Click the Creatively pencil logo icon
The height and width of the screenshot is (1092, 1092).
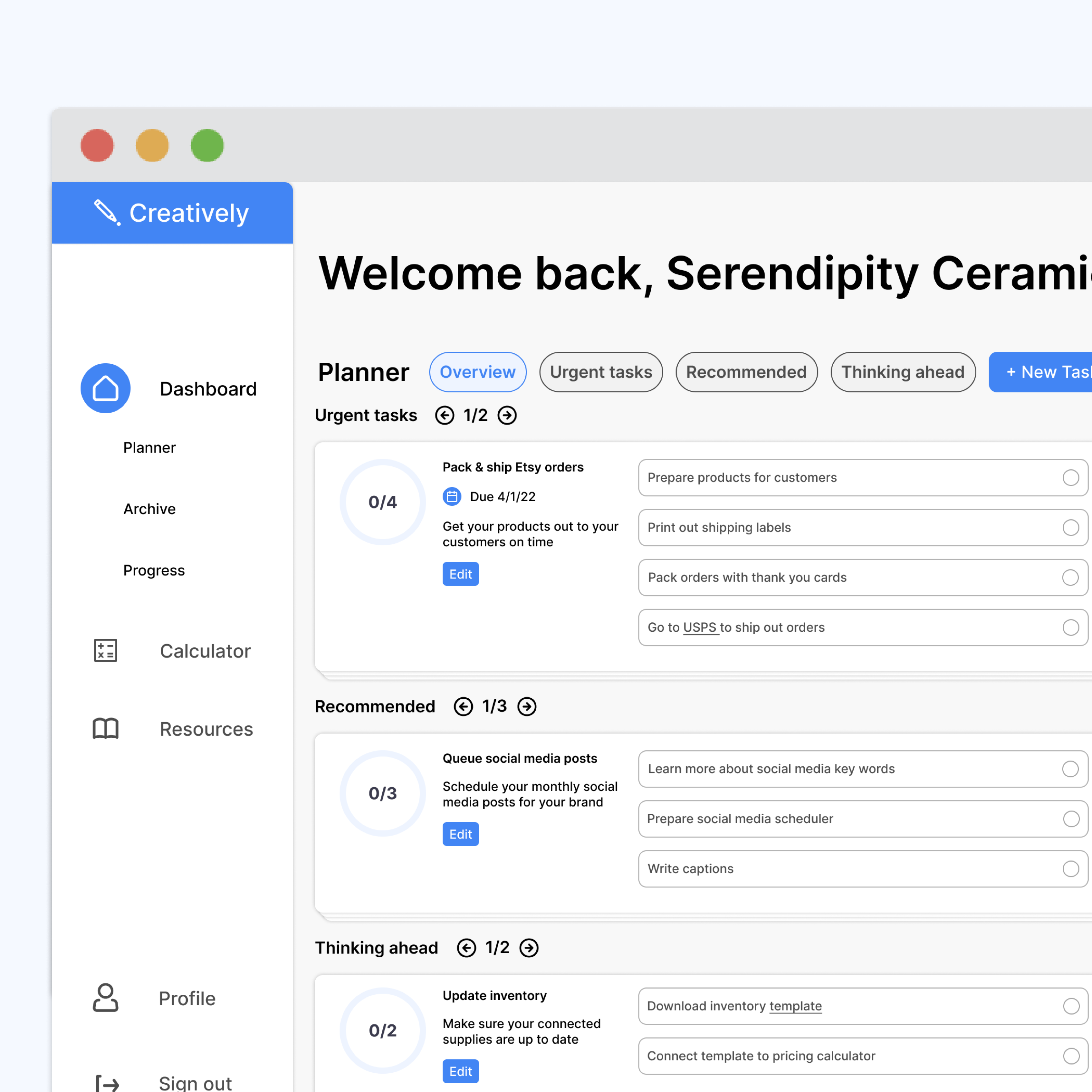point(107,213)
